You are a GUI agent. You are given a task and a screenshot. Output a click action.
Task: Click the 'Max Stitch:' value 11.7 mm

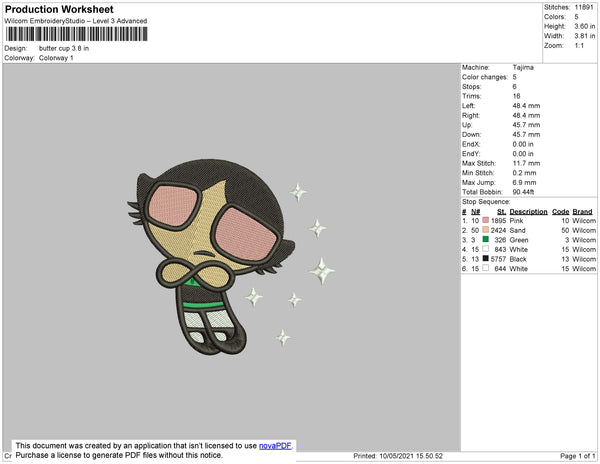[527, 163]
